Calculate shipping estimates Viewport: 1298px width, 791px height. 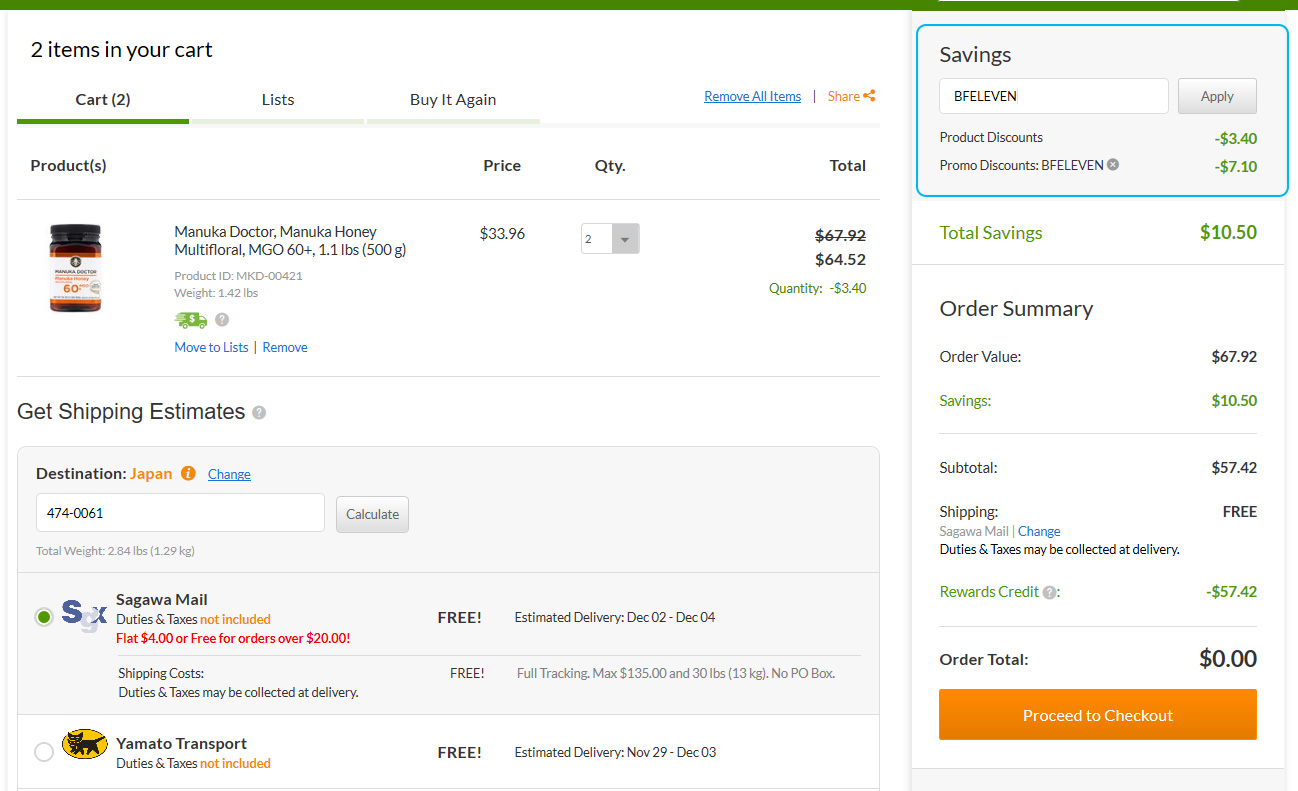[372, 514]
